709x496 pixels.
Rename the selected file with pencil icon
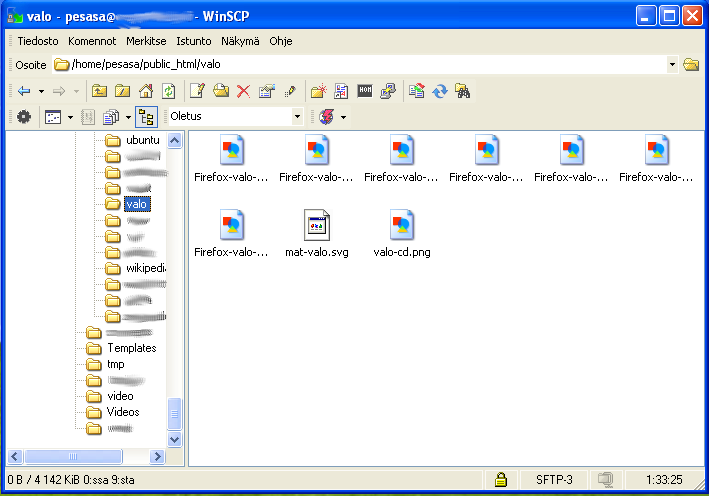click(290, 91)
